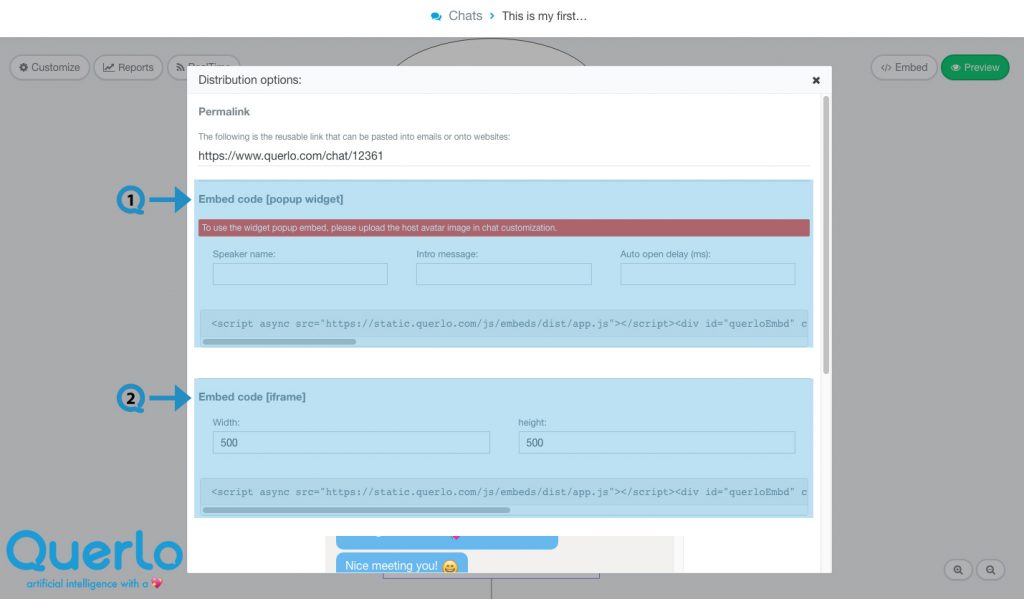Click the Permalink heading
This screenshot has height=599, width=1024.
pyautogui.click(x=224, y=112)
